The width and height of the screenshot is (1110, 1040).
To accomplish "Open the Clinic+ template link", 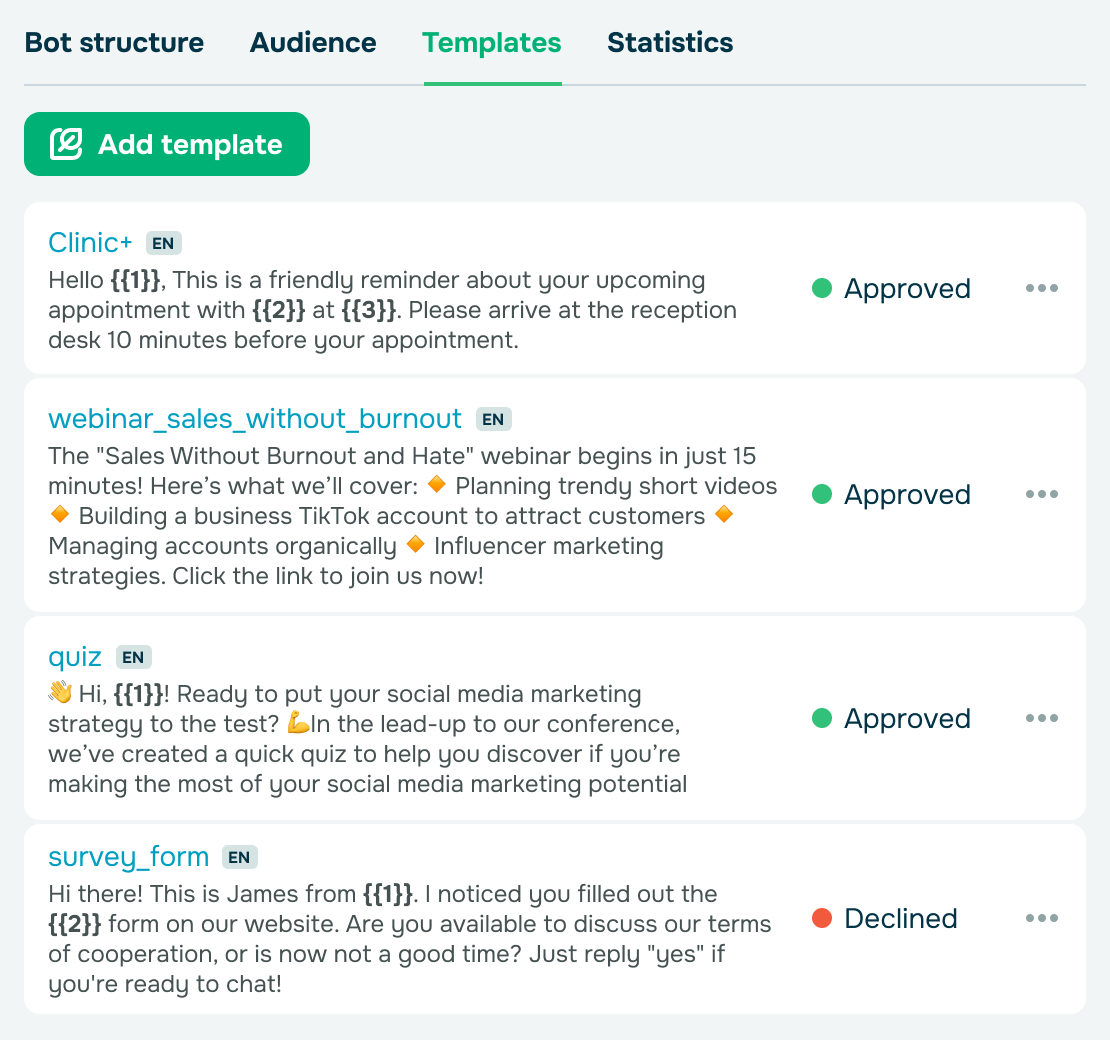I will click(x=90, y=243).
